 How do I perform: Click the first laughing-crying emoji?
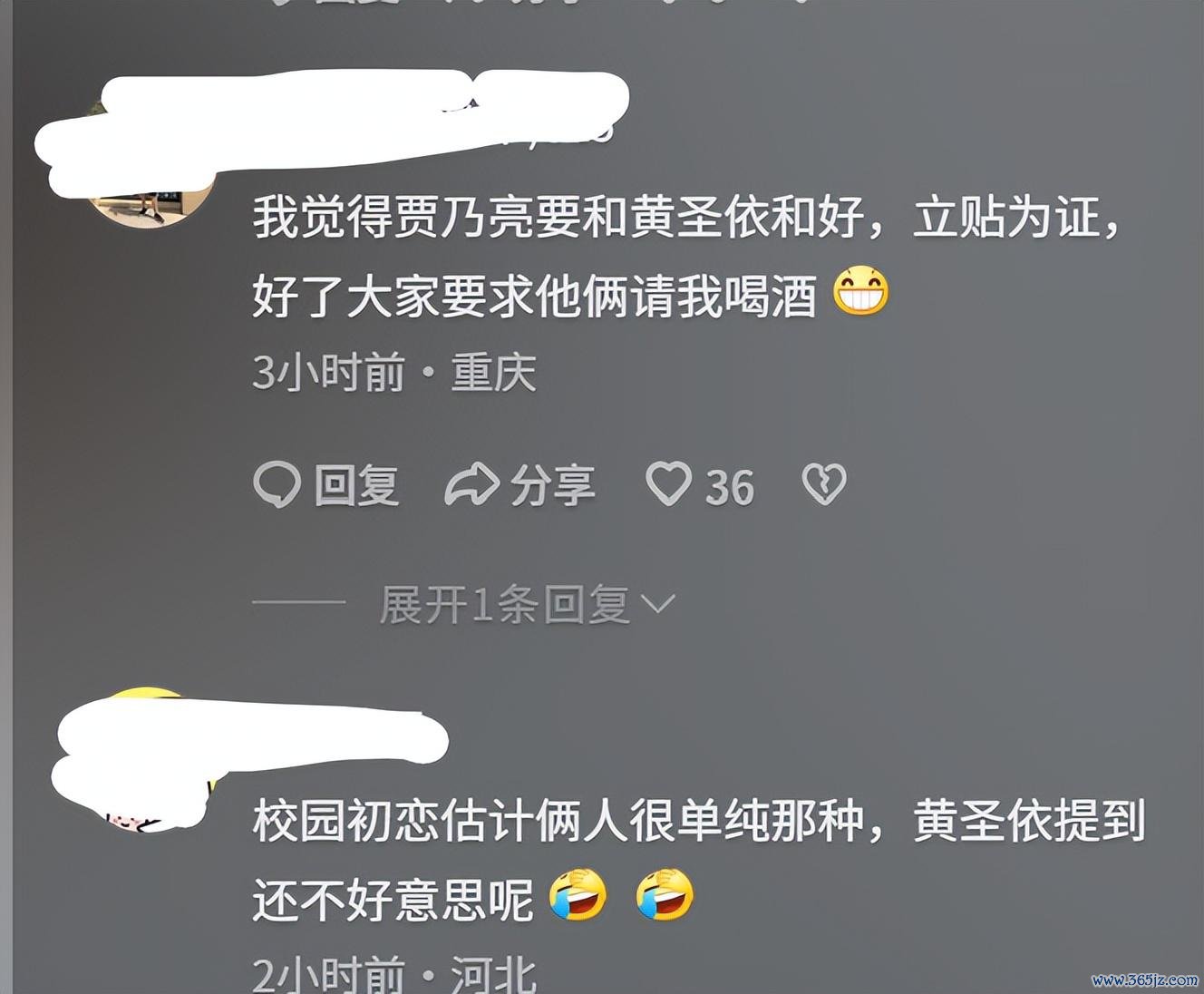point(578,895)
